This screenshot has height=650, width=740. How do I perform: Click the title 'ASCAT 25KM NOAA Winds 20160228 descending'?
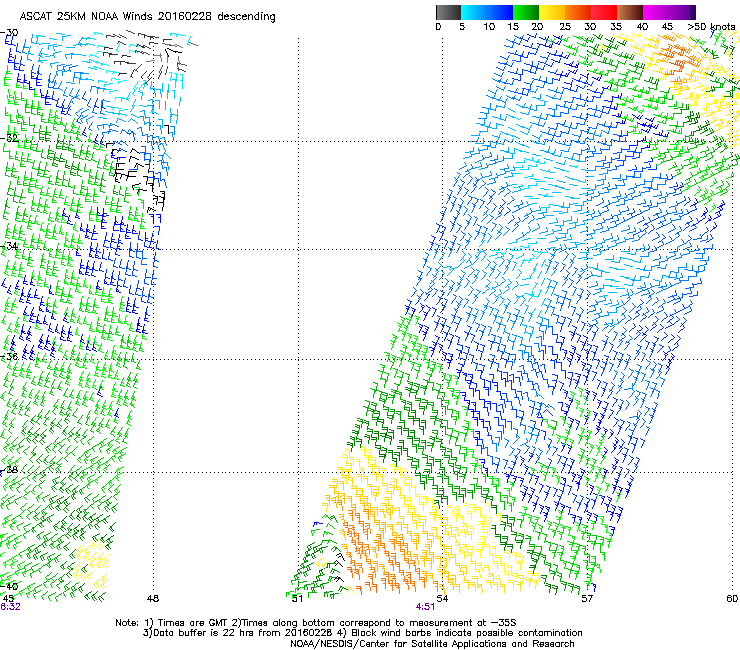coord(147,17)
